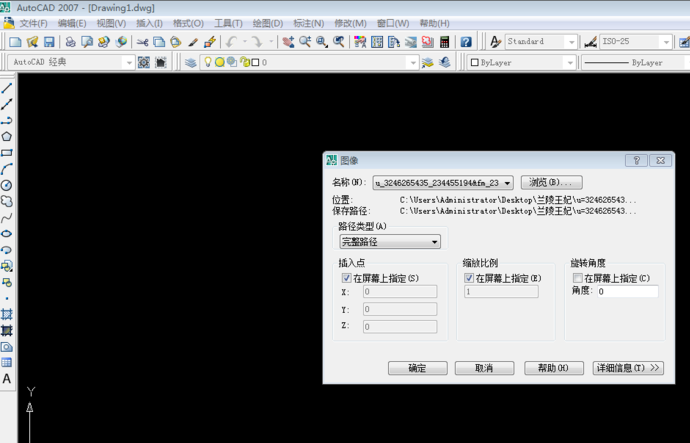The width and height of the screenshot is (690, 443).
Task: Open the path type 完整路径 dropdown
Action: [x=390, y=242]
